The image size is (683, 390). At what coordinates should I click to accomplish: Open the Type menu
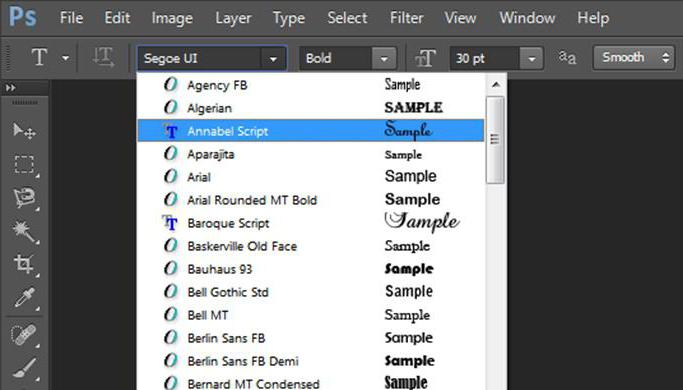[x=288, y=18]
